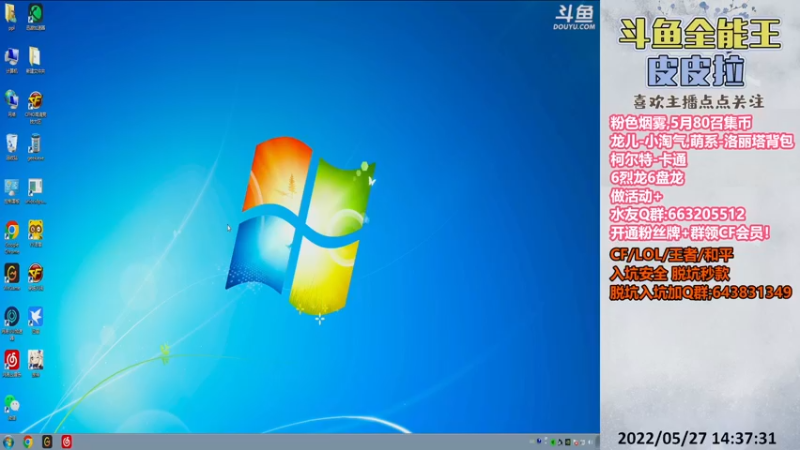This screenshot has width=800, height=450.
Task: Click the Chrome icon pinned on the taskbar
Action: [x=28, y=442]
